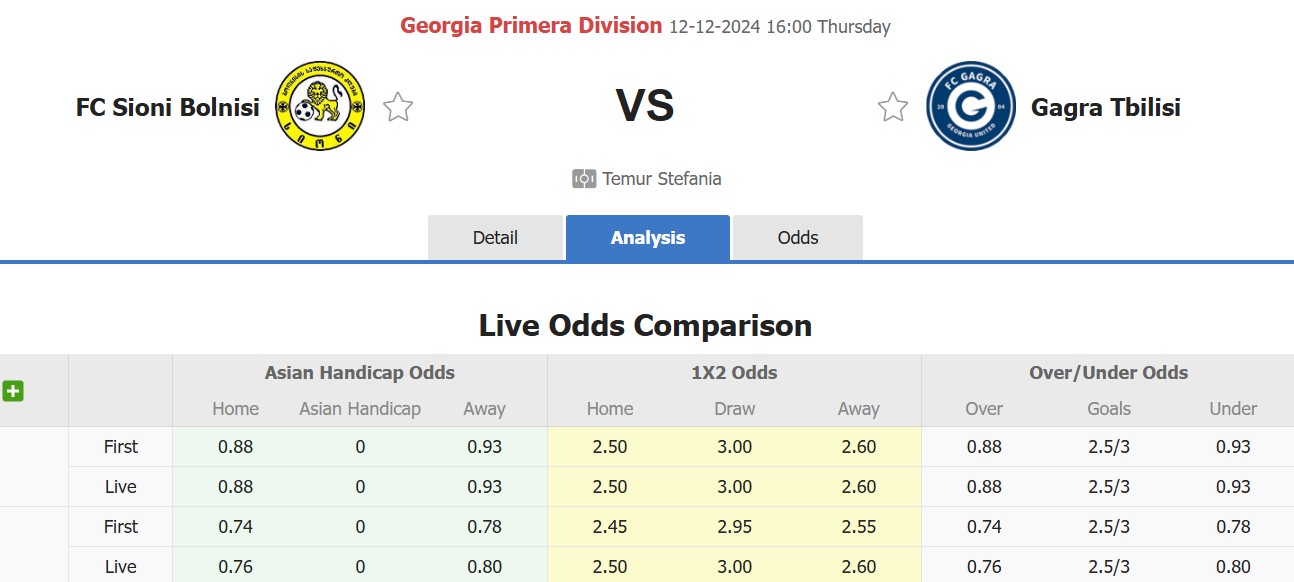
Task: Expand odds rows with green plus icon
Action: coord(13,391)
